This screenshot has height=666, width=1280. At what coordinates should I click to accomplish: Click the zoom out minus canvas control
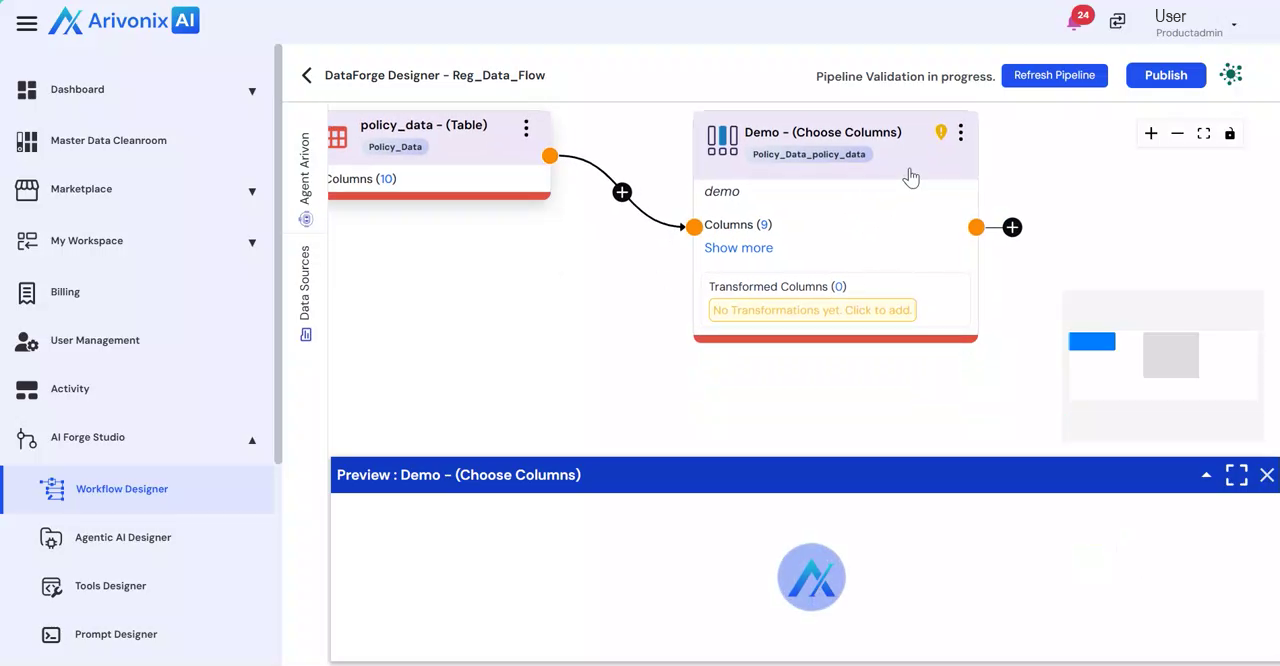(1177, 134)
